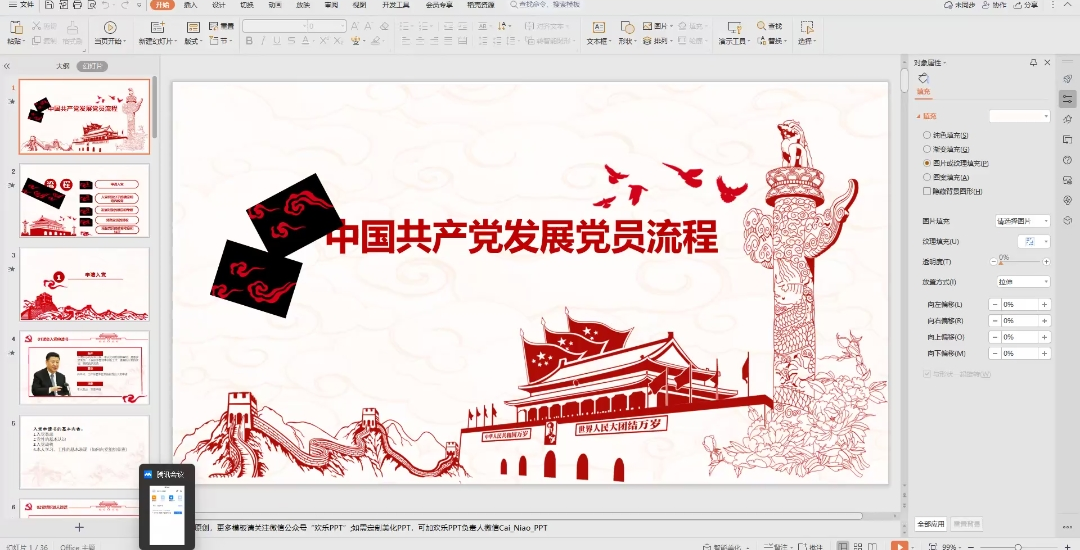Click the Paste (粘贴) icon
The width and height of the screenshot is (1080, 550).
coord(15,28)
